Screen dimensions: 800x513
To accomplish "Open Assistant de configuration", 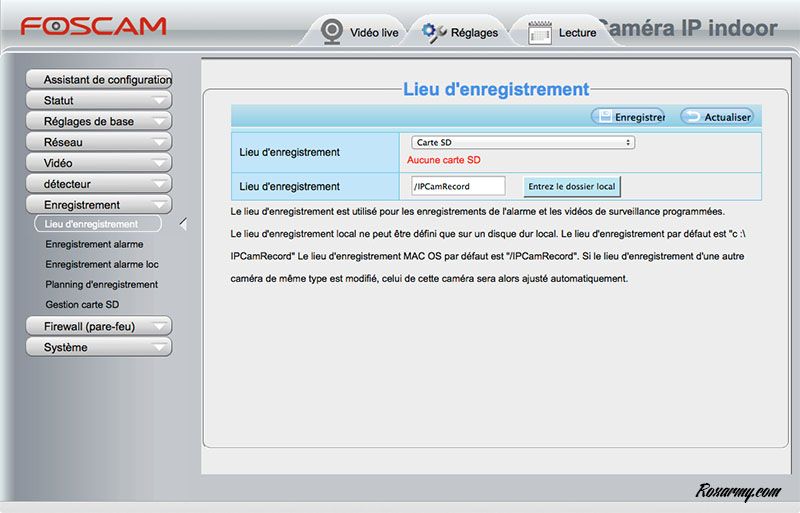I will [99, 80].
